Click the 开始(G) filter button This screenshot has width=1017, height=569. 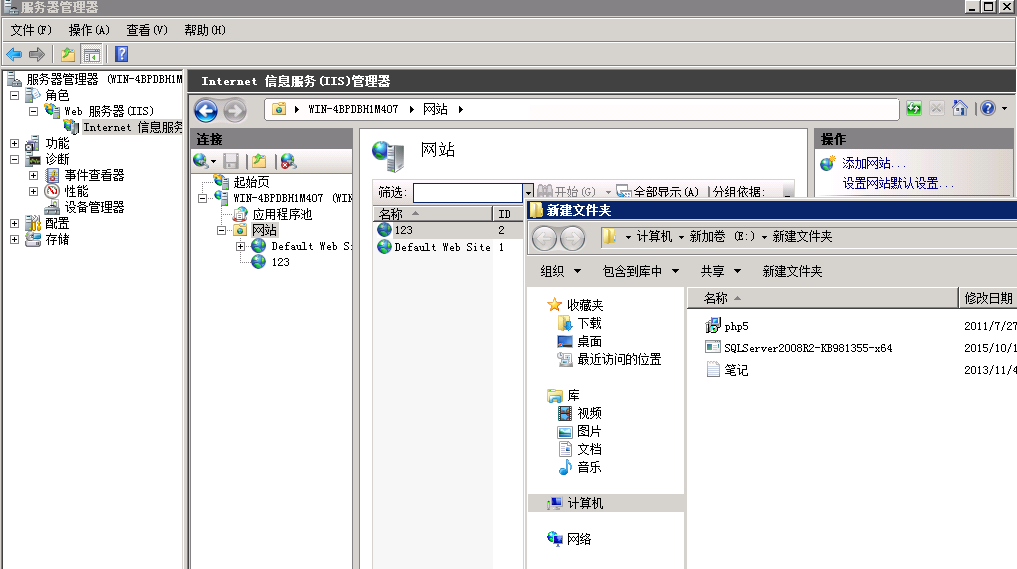pyautogui.click(x=566, y=191)
